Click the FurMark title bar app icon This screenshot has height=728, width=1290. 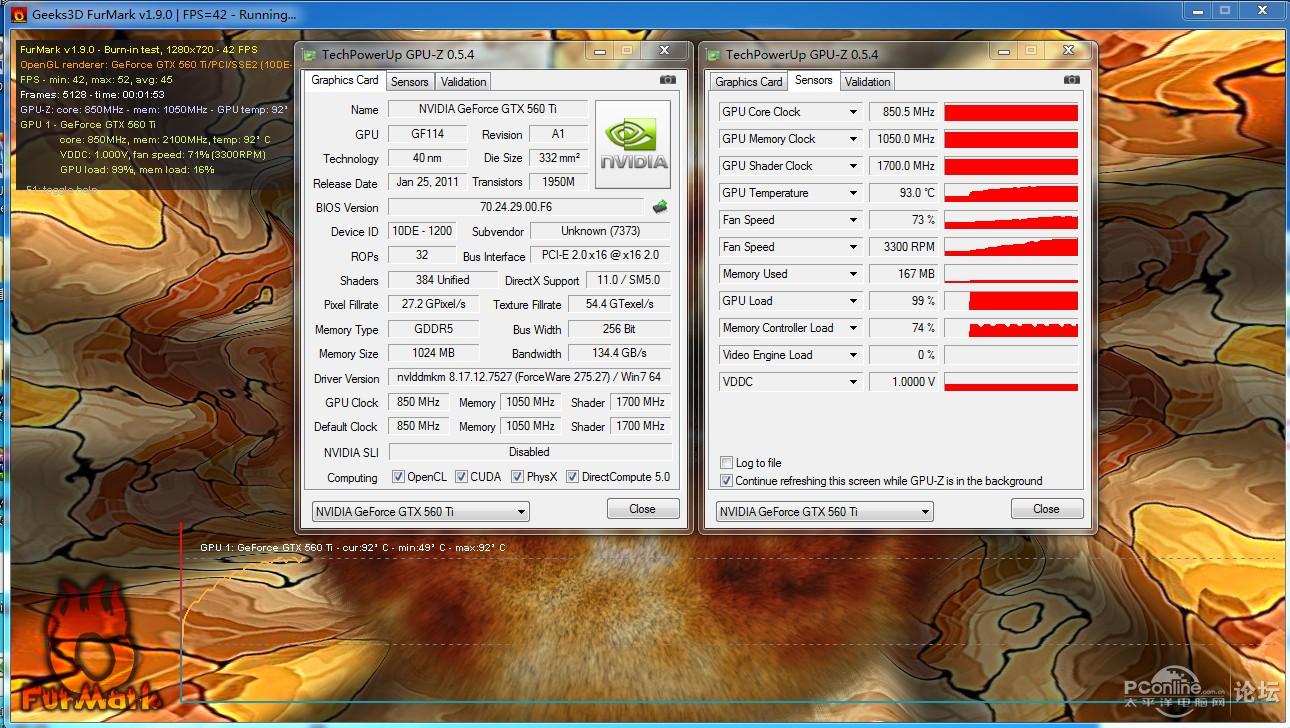click(x=17, y=14)
